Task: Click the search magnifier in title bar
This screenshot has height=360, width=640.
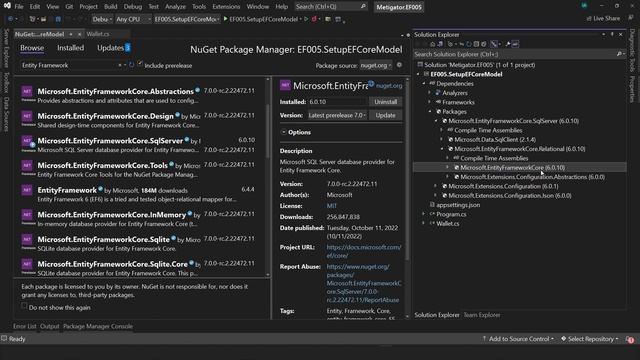Action: pyautogui.click(x=363, y=7)
